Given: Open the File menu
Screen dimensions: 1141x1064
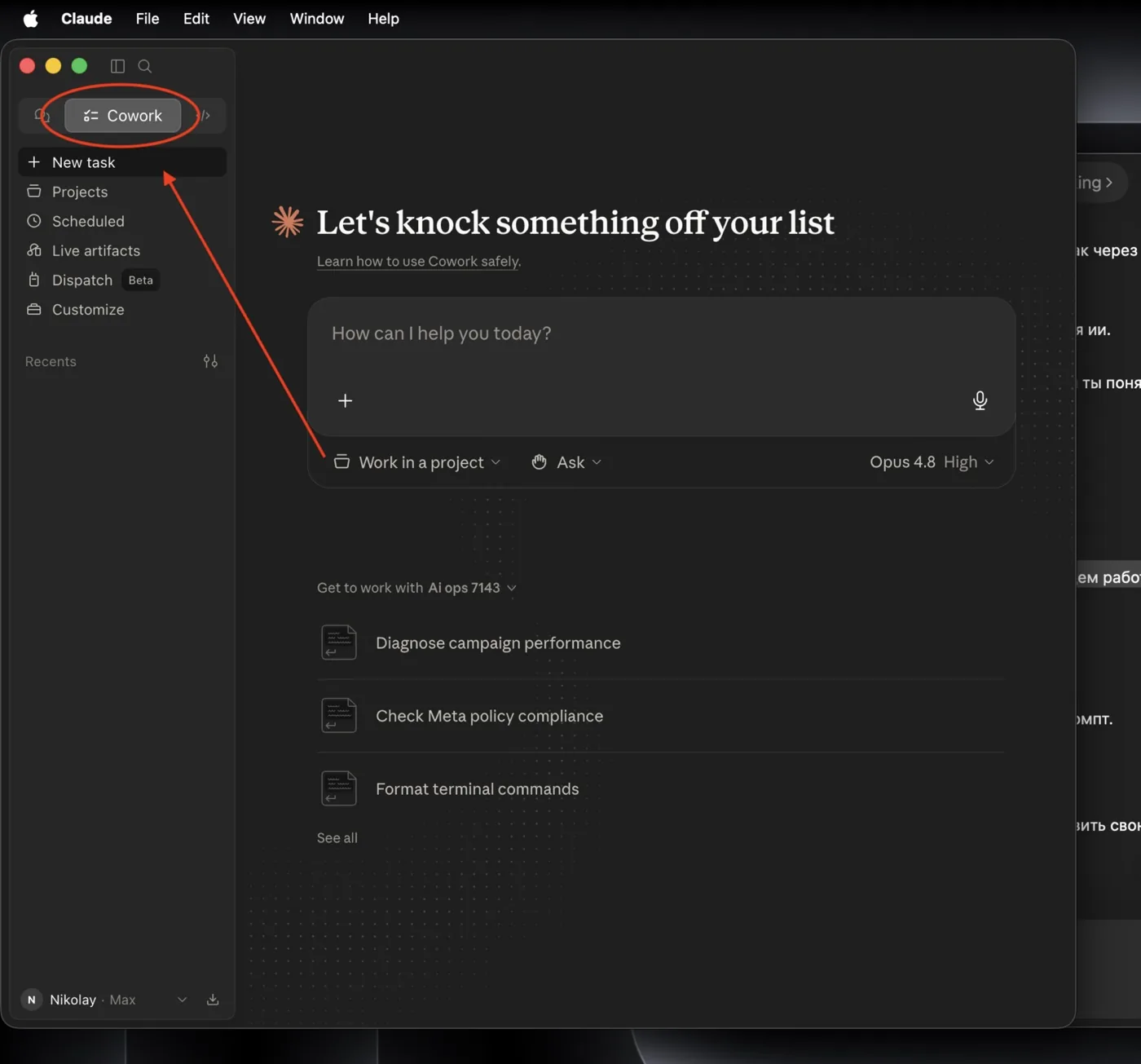Looking at the screenshot, I should click(x=148, y=19).
